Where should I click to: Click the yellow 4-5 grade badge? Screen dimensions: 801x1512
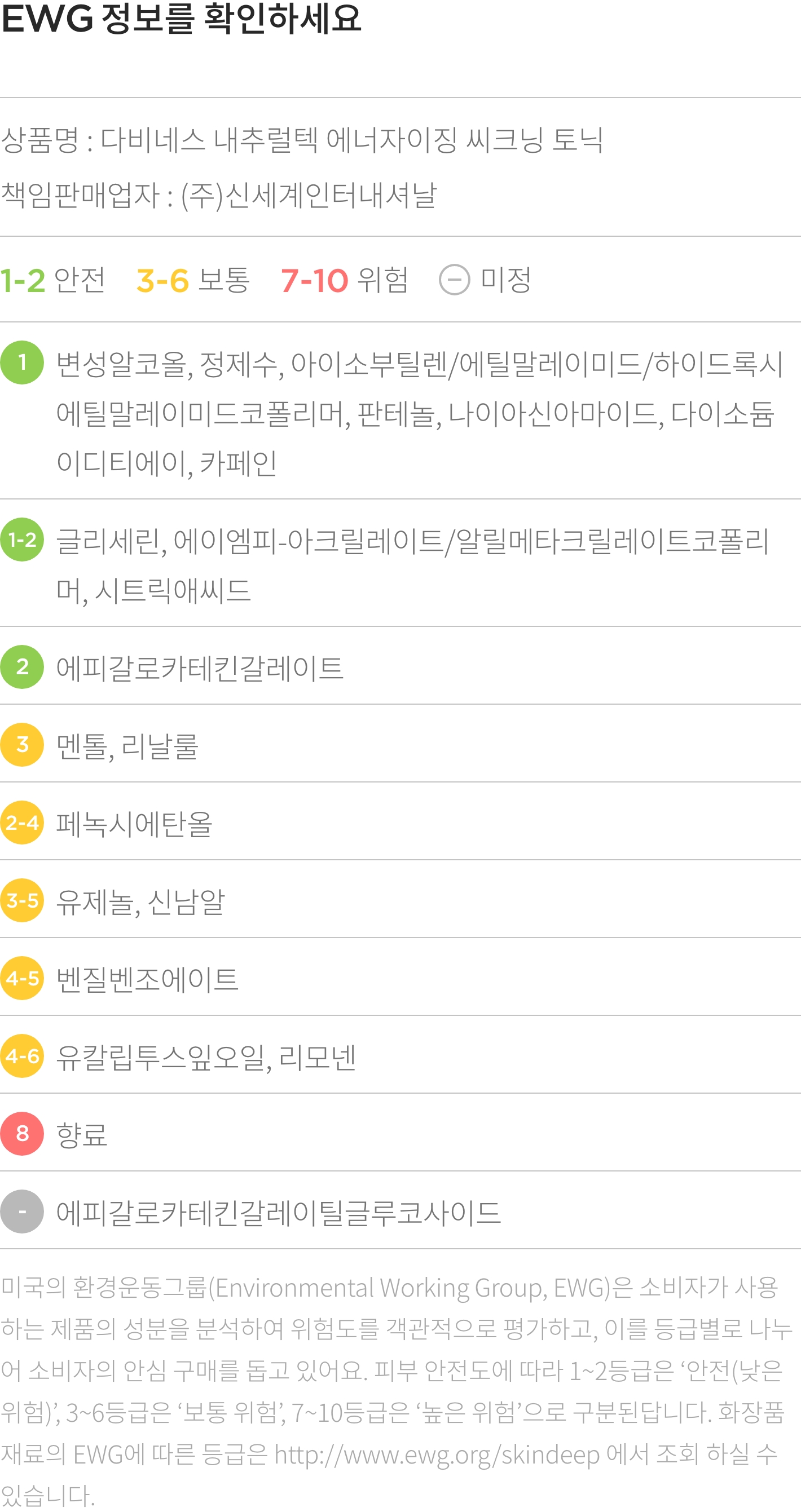click(x=22, y=978)
